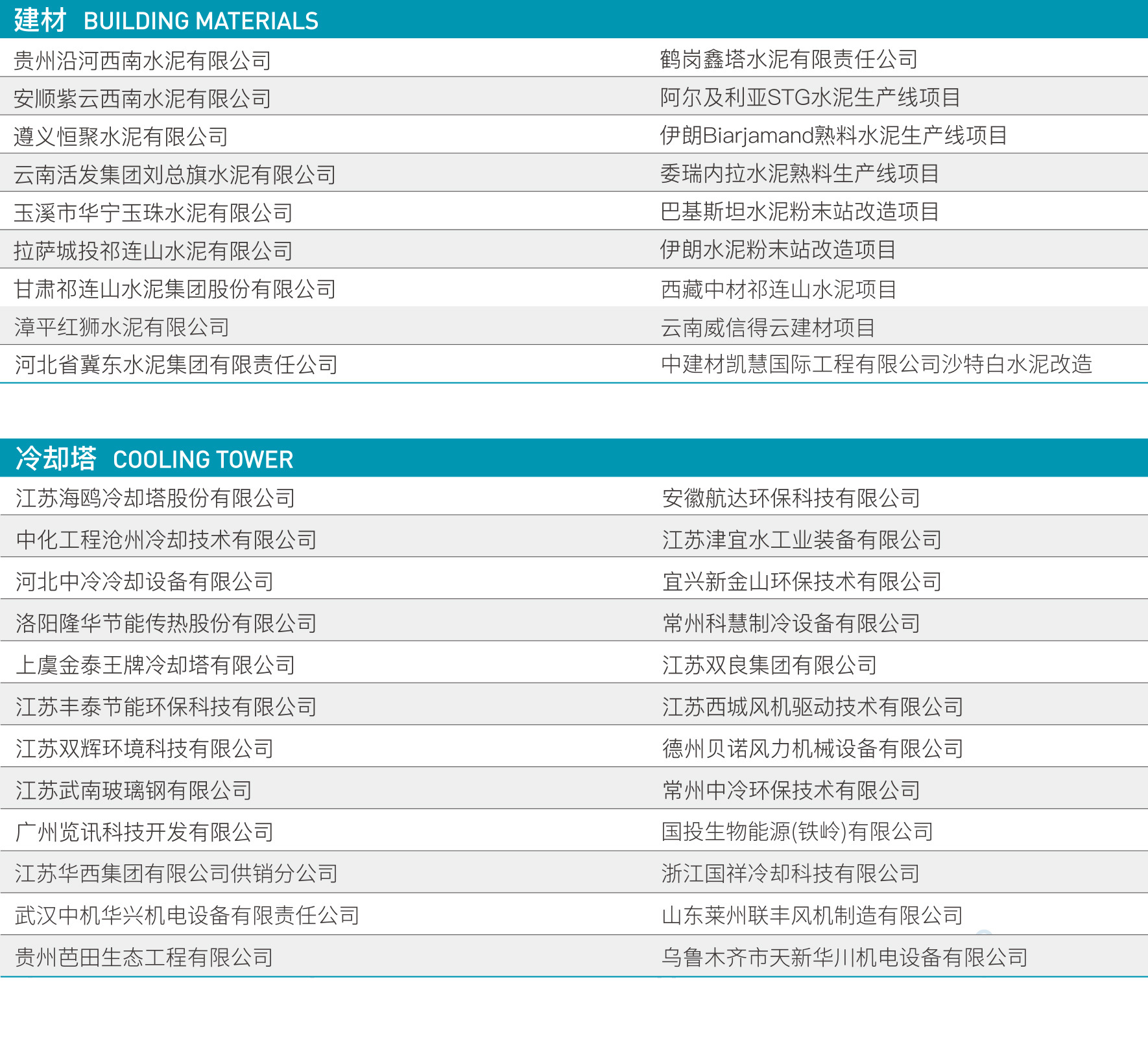Click 江苏津宜水工业装备有限公司
This screenshot has height=1038, width=1148.
tap(802, 539)
